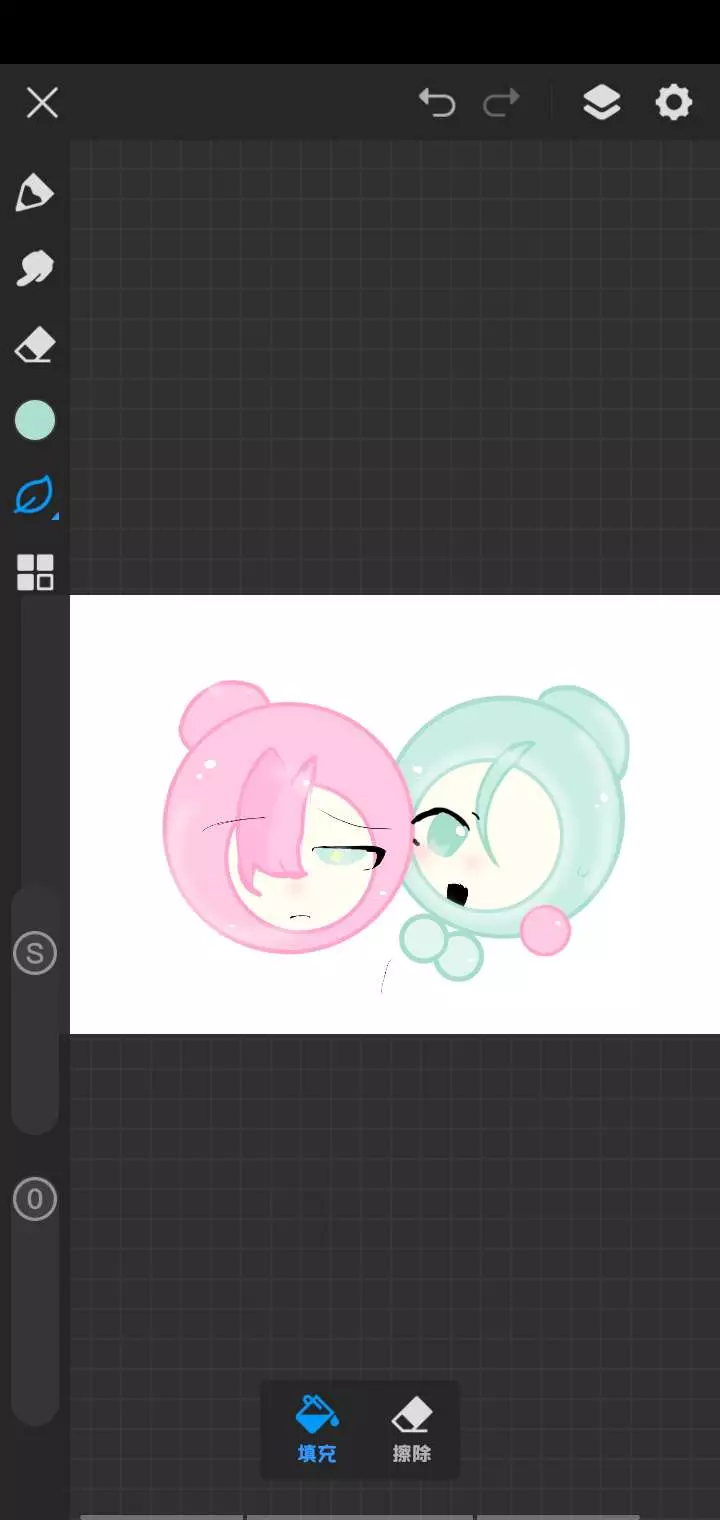Select the eraser tool in left sidebar
720x1520 pixels.
point(34,347)
